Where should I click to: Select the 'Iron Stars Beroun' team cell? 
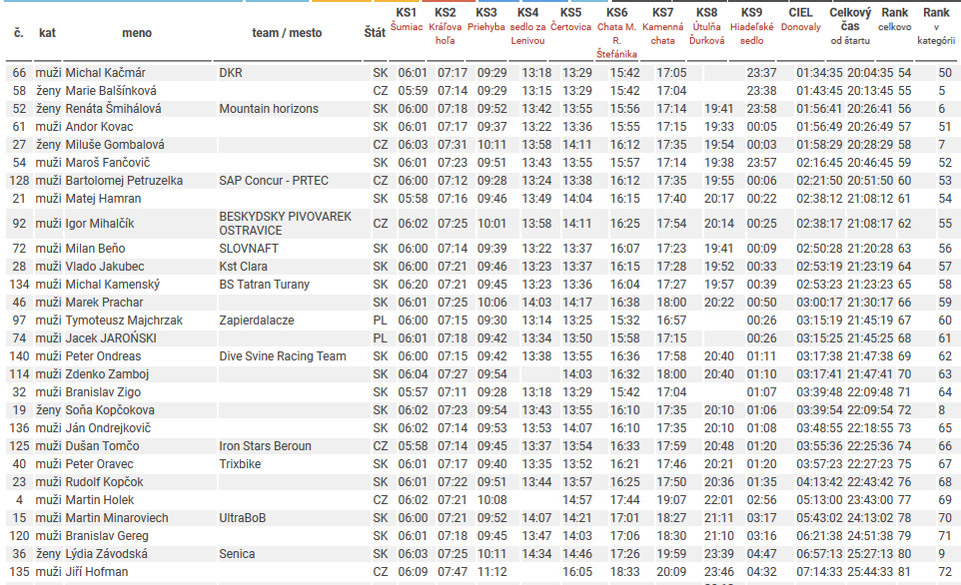coord(265,446)
